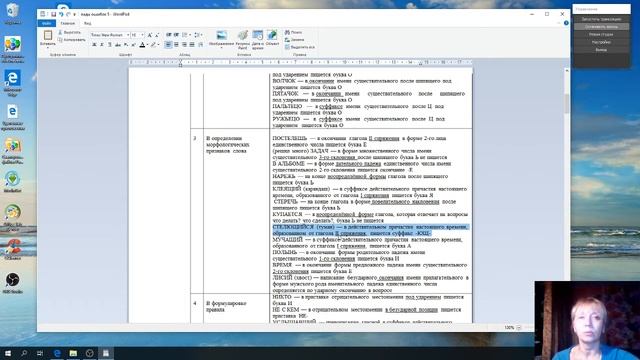Undo the last action in the quick access toolbar
This screenshot has height=360, width=640.
point(61,14)
